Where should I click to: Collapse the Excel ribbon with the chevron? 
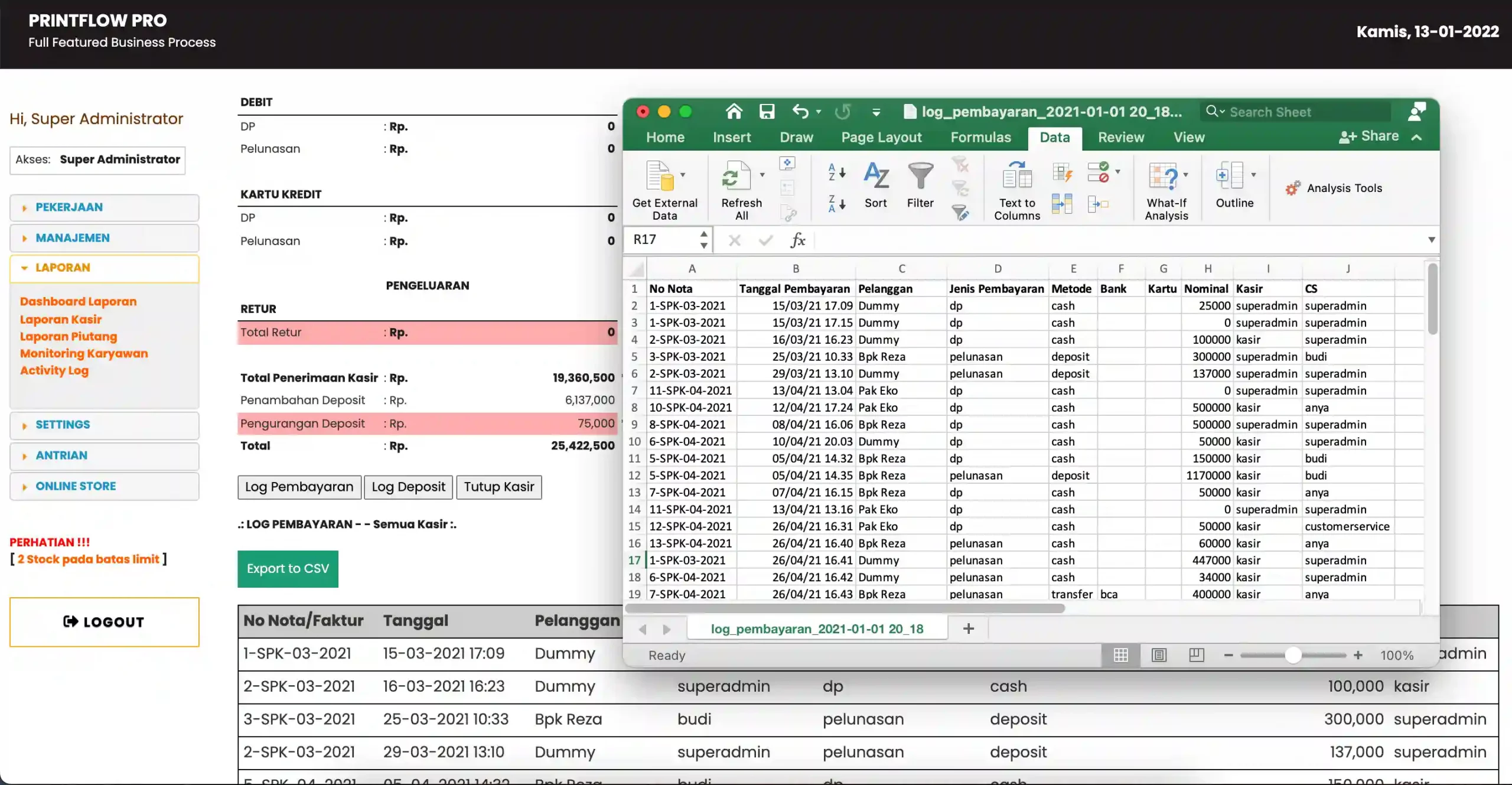tap(1416, 137)
